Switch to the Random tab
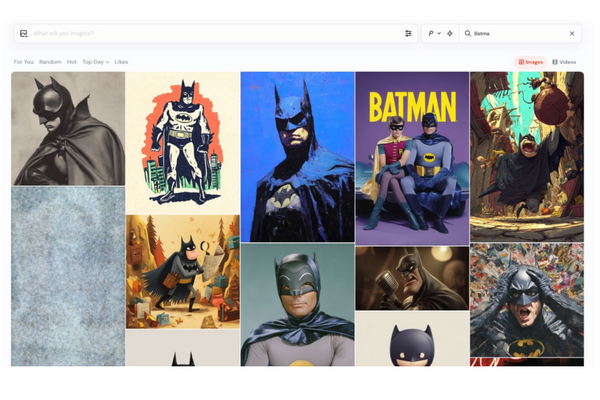 [x=50, y=62]
